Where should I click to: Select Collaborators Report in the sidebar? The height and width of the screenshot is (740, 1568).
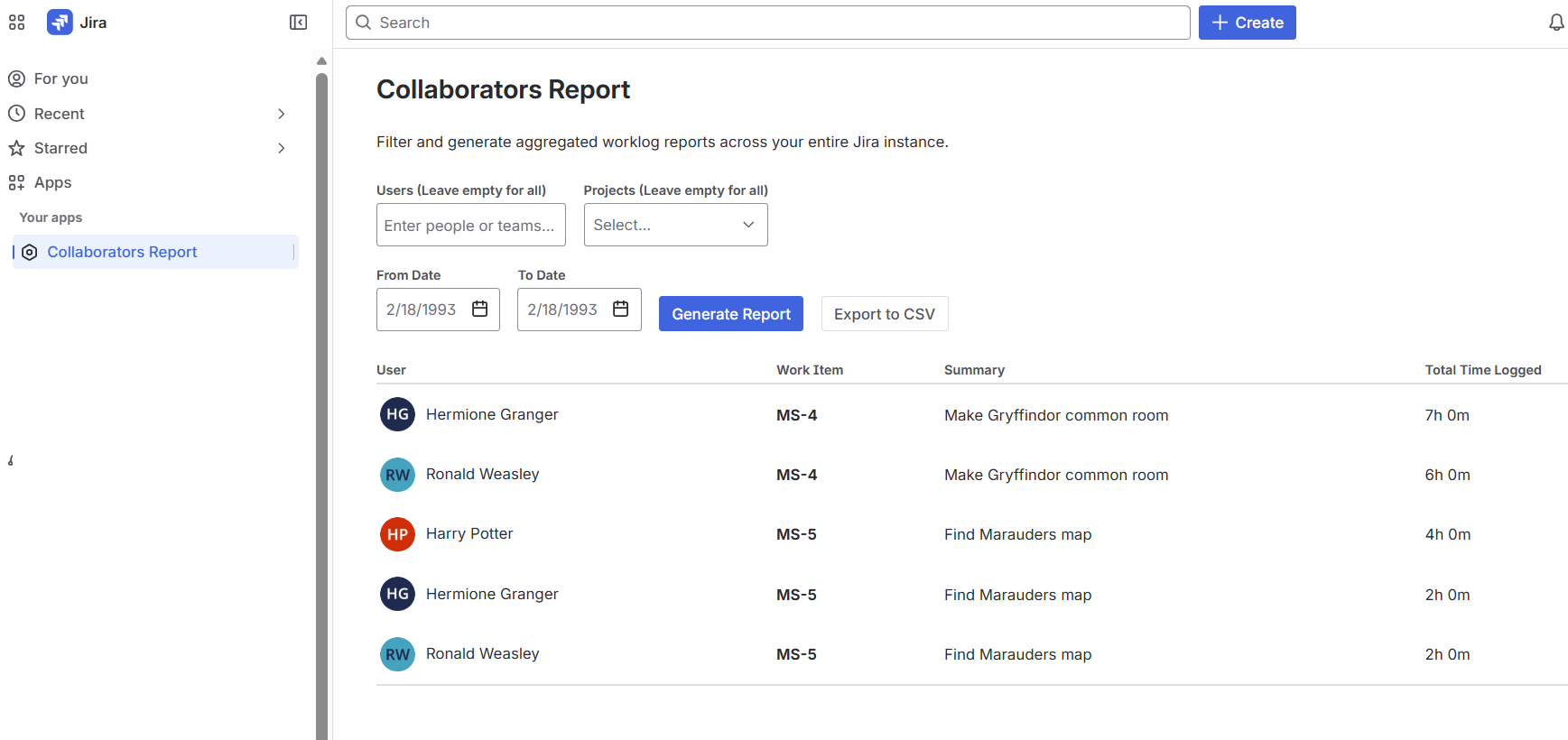pos(122,252)
